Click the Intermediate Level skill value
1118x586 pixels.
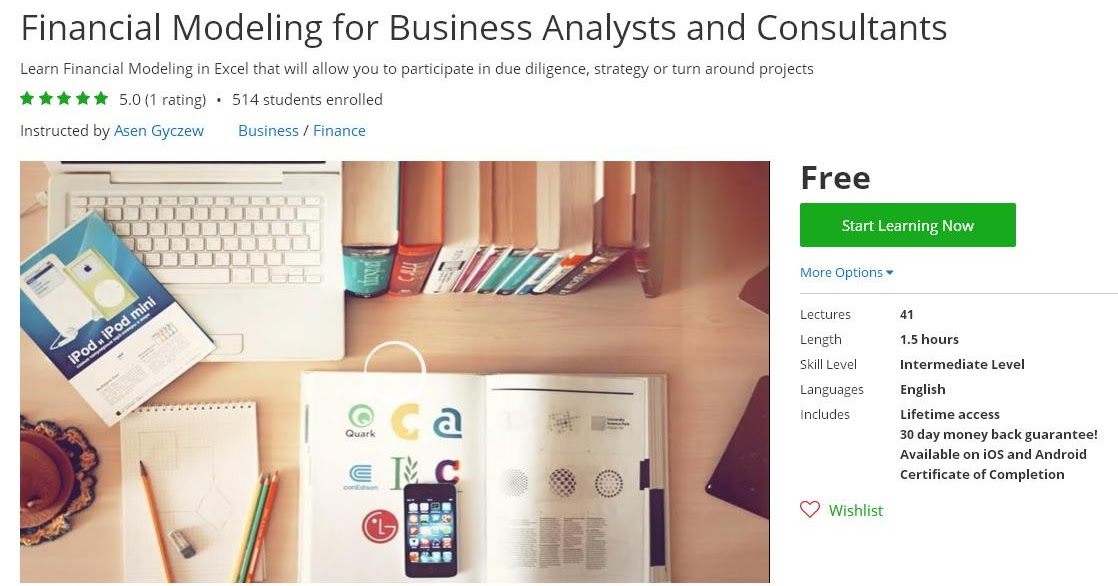[962, 364]
